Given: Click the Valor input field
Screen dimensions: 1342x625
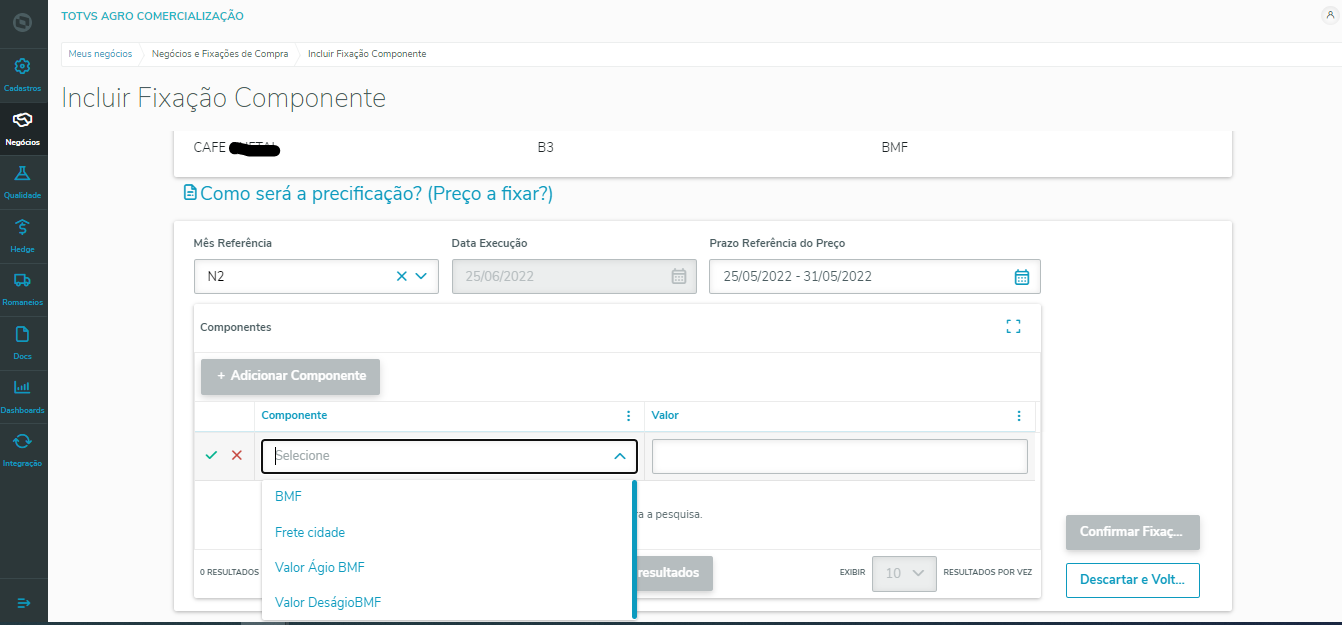Looking at the screenshot, I should tap(839, 456).
